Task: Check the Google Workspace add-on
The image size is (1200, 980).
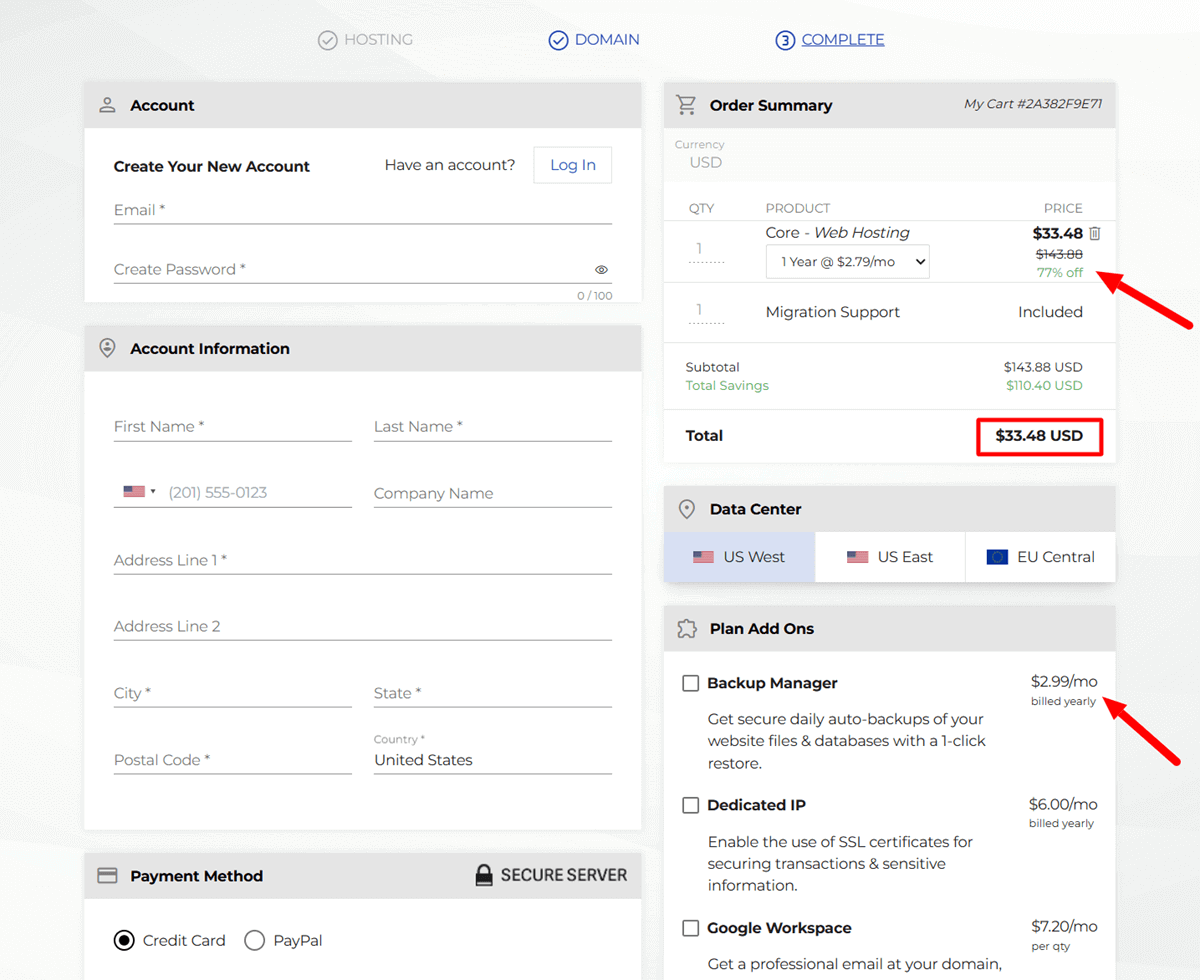Action: pyautogui.click(x=690, y=927)
